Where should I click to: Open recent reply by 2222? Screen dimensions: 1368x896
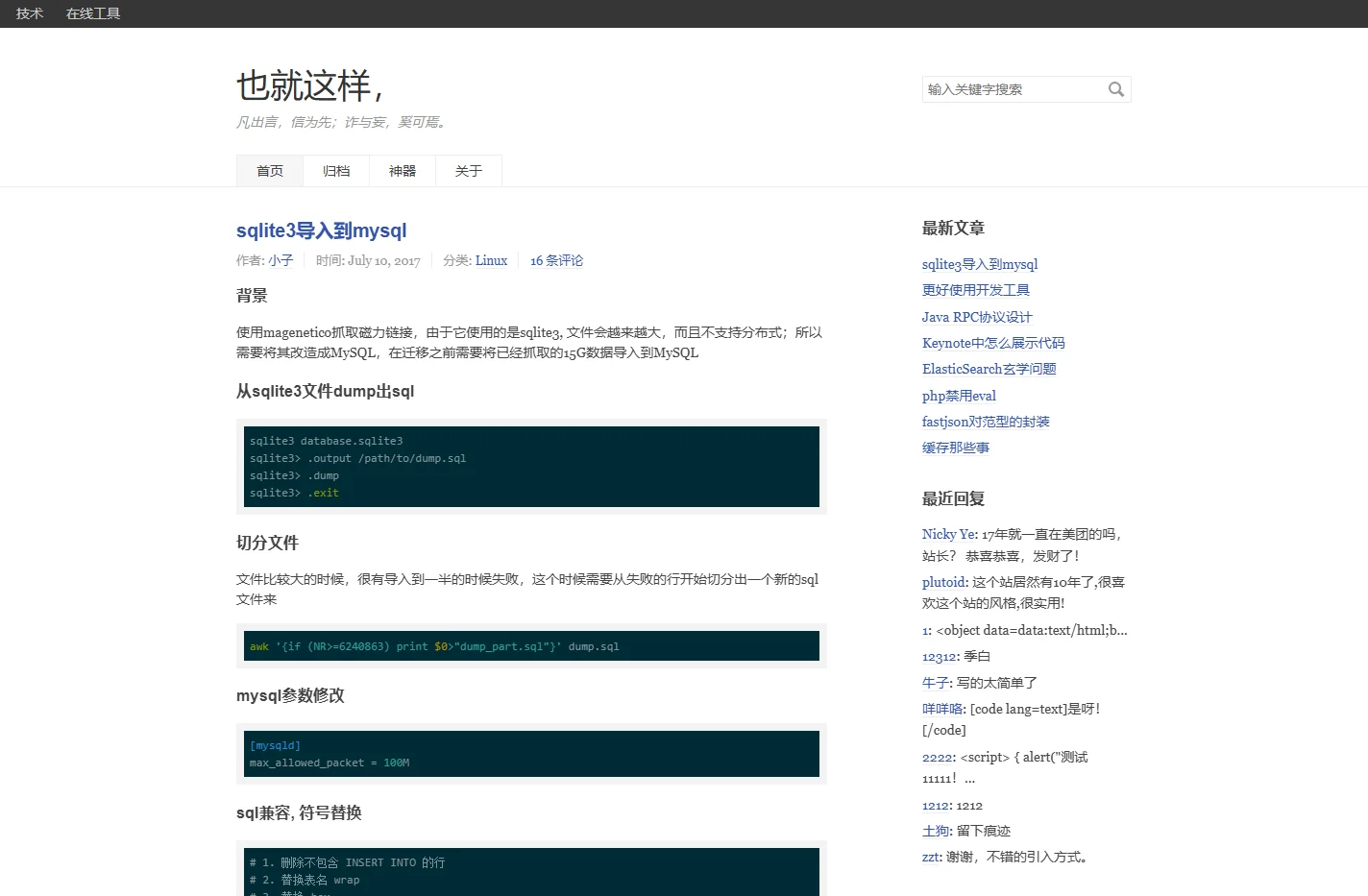coord(939,757)
